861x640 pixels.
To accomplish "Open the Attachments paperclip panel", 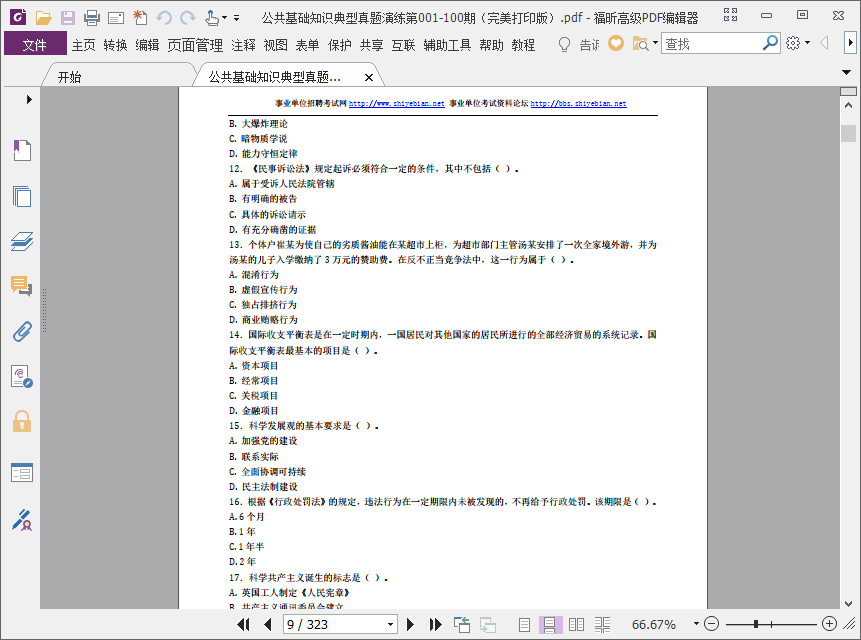I will pyautogui.click(x=22, y=332).
